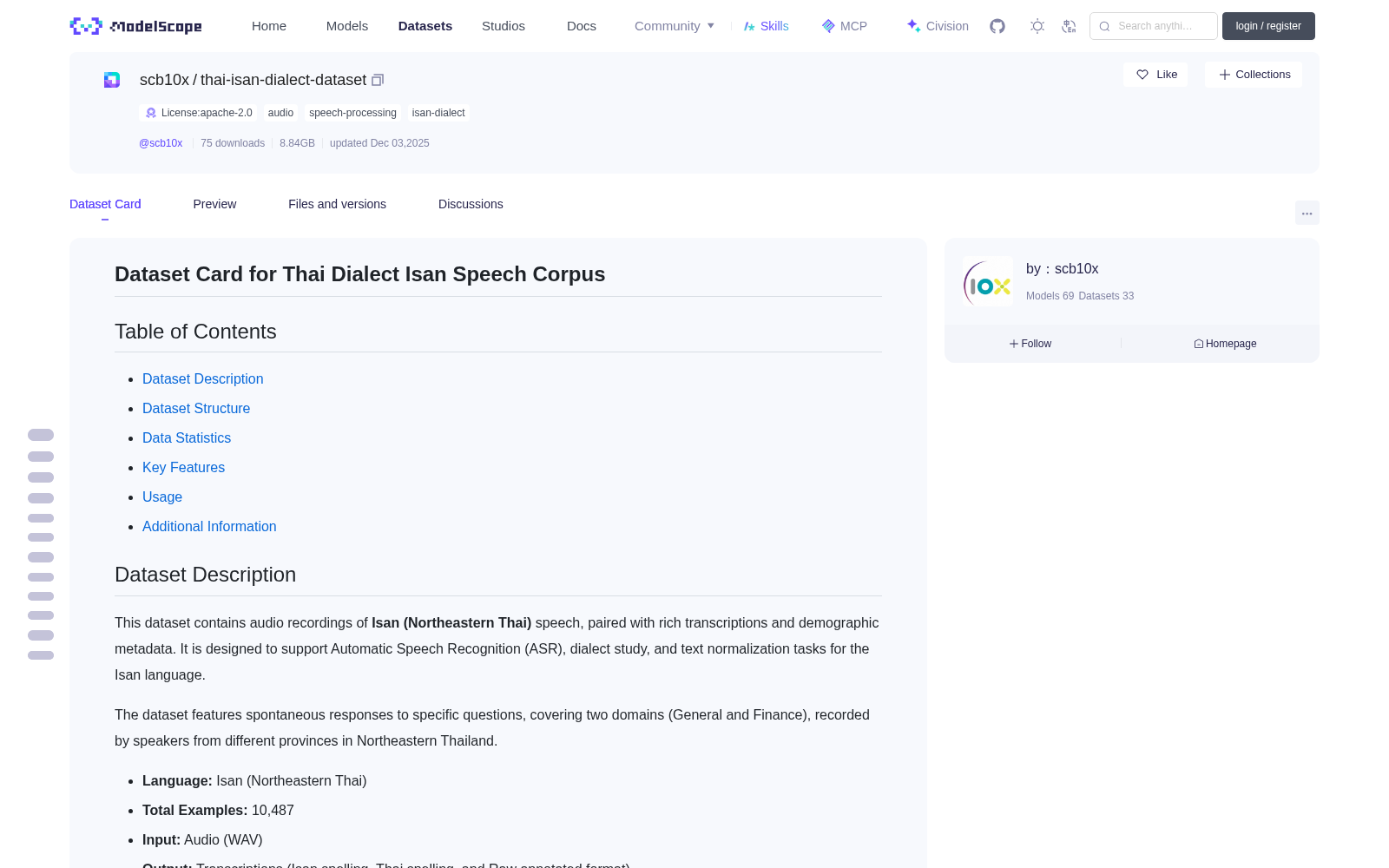This screenshot has height=868, width=1389.
Task: Click scb10x in the dataset title
Action: point(164,80)
